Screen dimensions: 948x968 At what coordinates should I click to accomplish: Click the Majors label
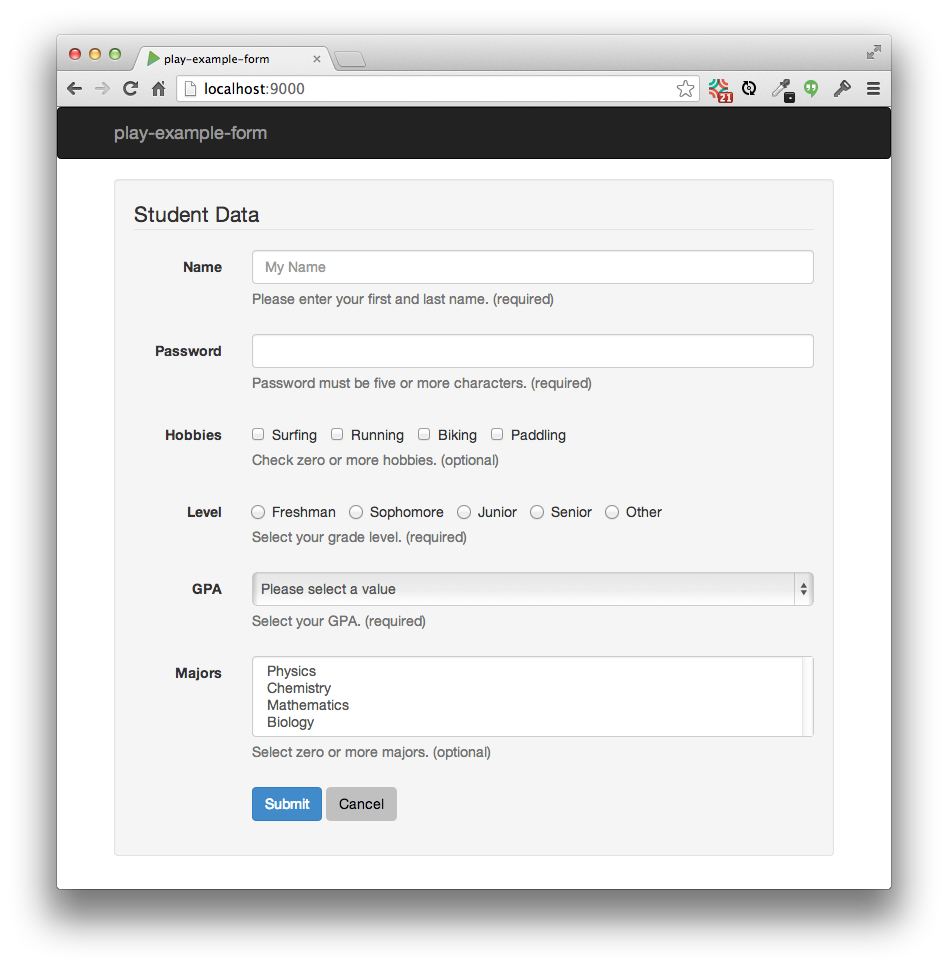198,673
